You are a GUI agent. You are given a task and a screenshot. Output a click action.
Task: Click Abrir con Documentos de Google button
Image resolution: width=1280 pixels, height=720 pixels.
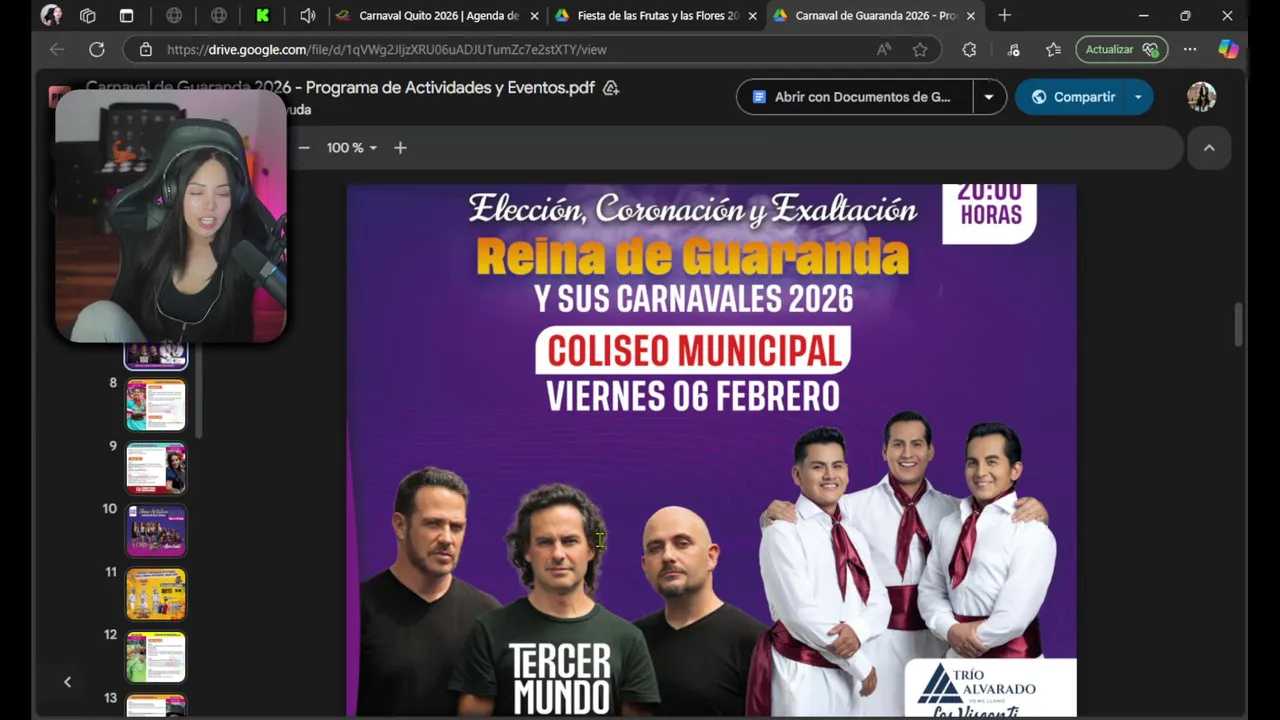(855, 97)
